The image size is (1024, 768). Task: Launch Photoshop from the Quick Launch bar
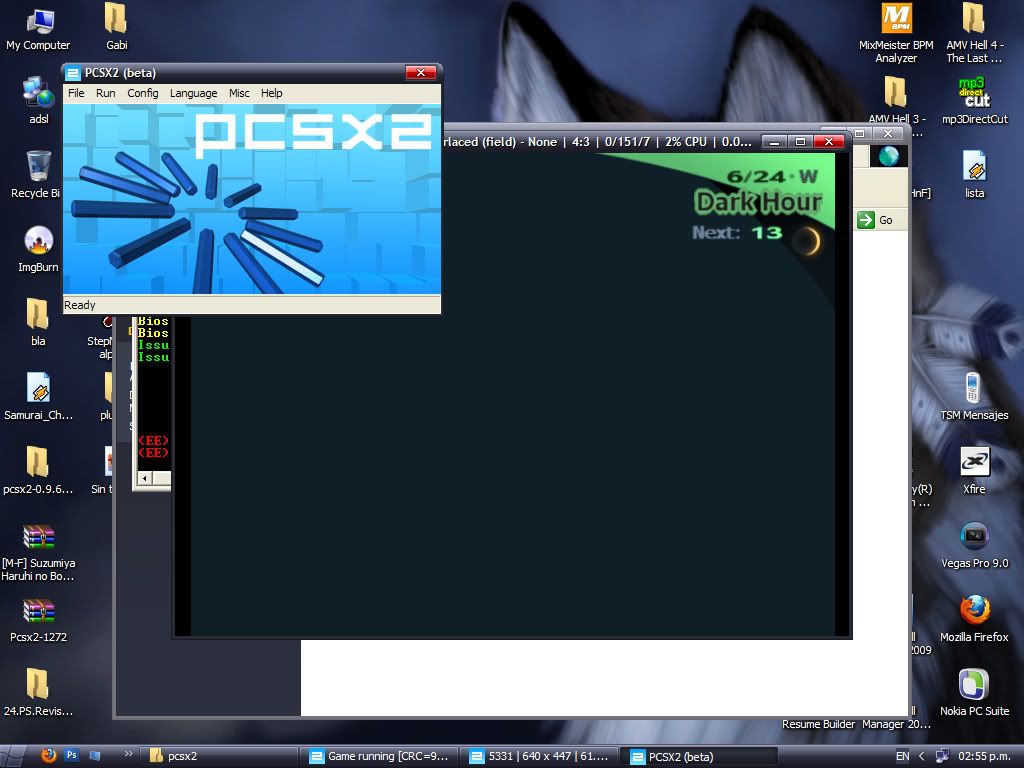(71, 756)
